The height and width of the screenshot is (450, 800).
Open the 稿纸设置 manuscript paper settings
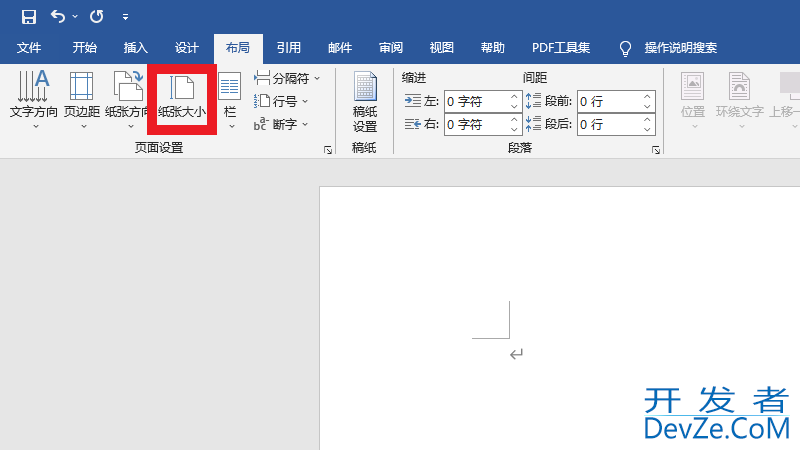[365, 102]
